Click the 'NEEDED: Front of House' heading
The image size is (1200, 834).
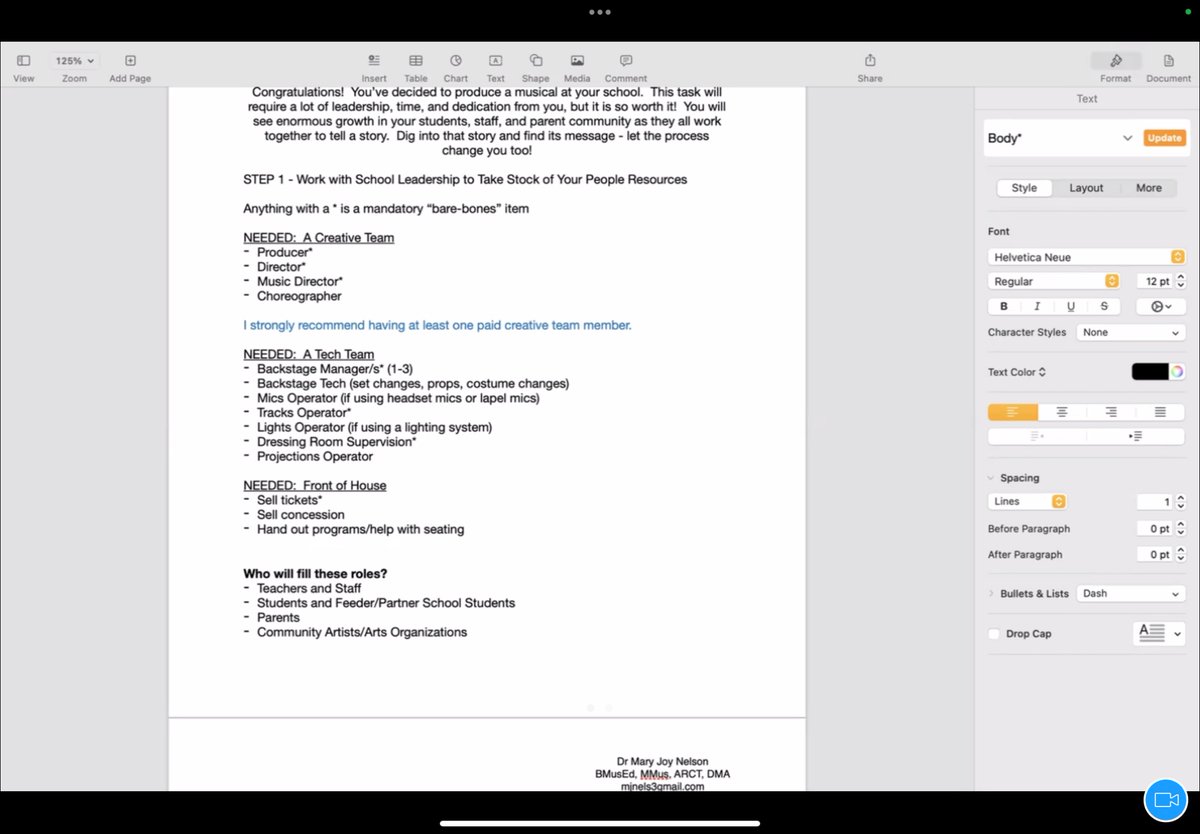coord(315,485)
